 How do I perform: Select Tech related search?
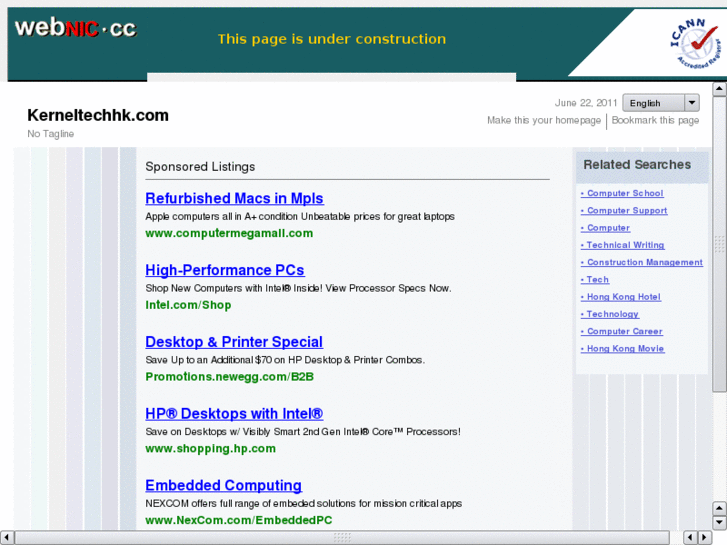coord(595,280)
